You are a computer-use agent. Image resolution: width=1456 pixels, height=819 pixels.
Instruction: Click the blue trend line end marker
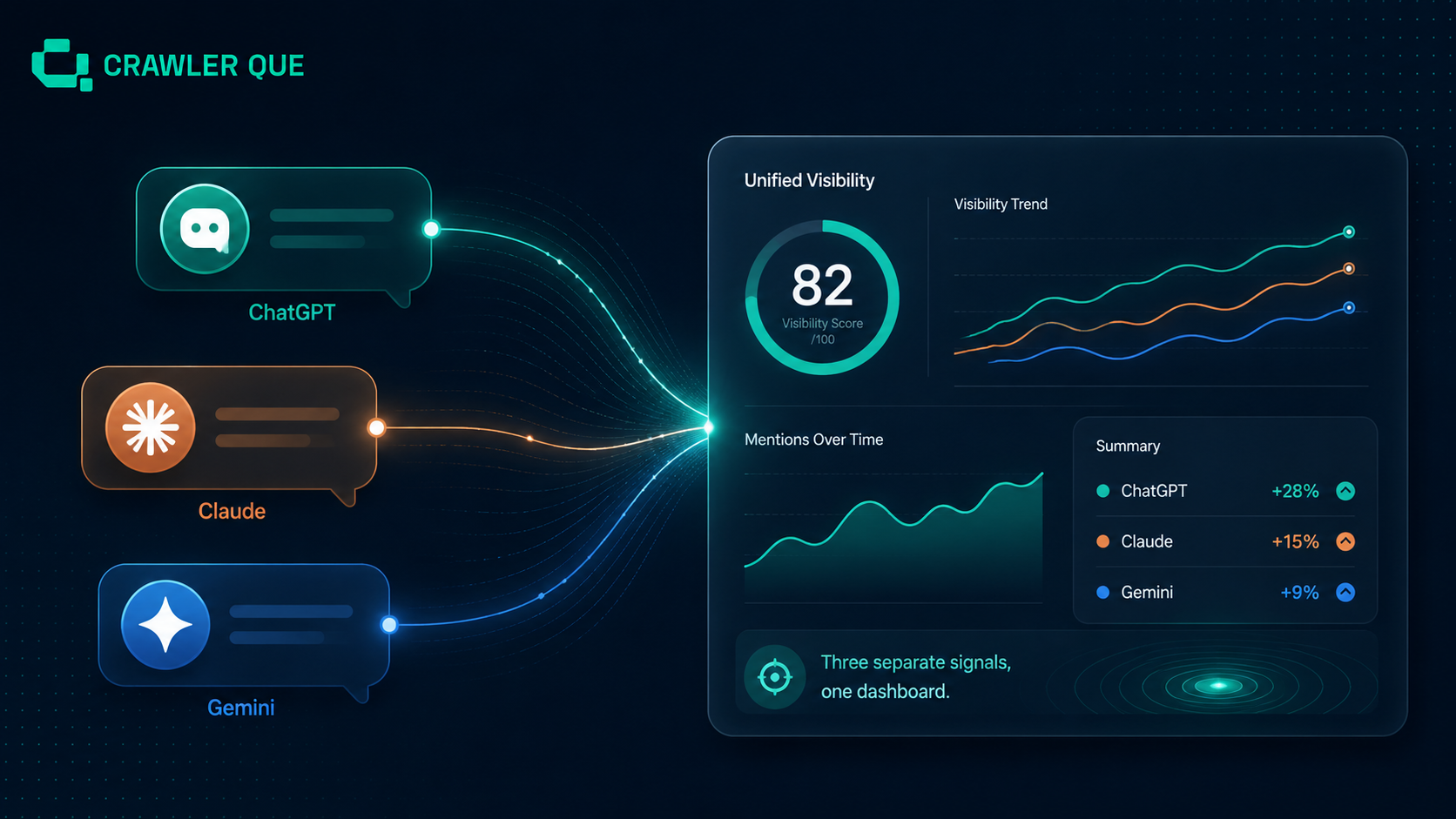(1349, 307)
